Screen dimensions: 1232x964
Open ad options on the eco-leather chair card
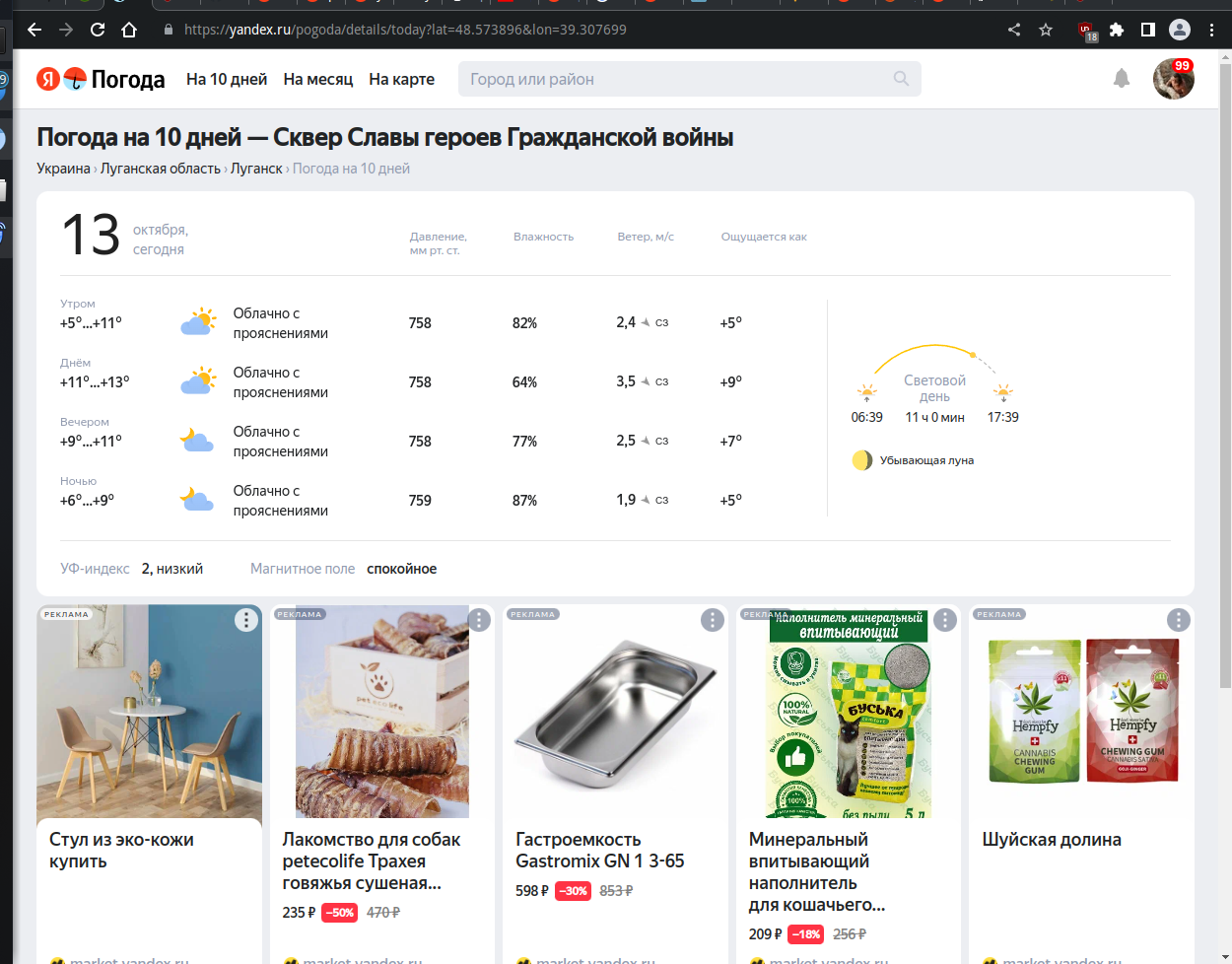(x=246, y=620)
